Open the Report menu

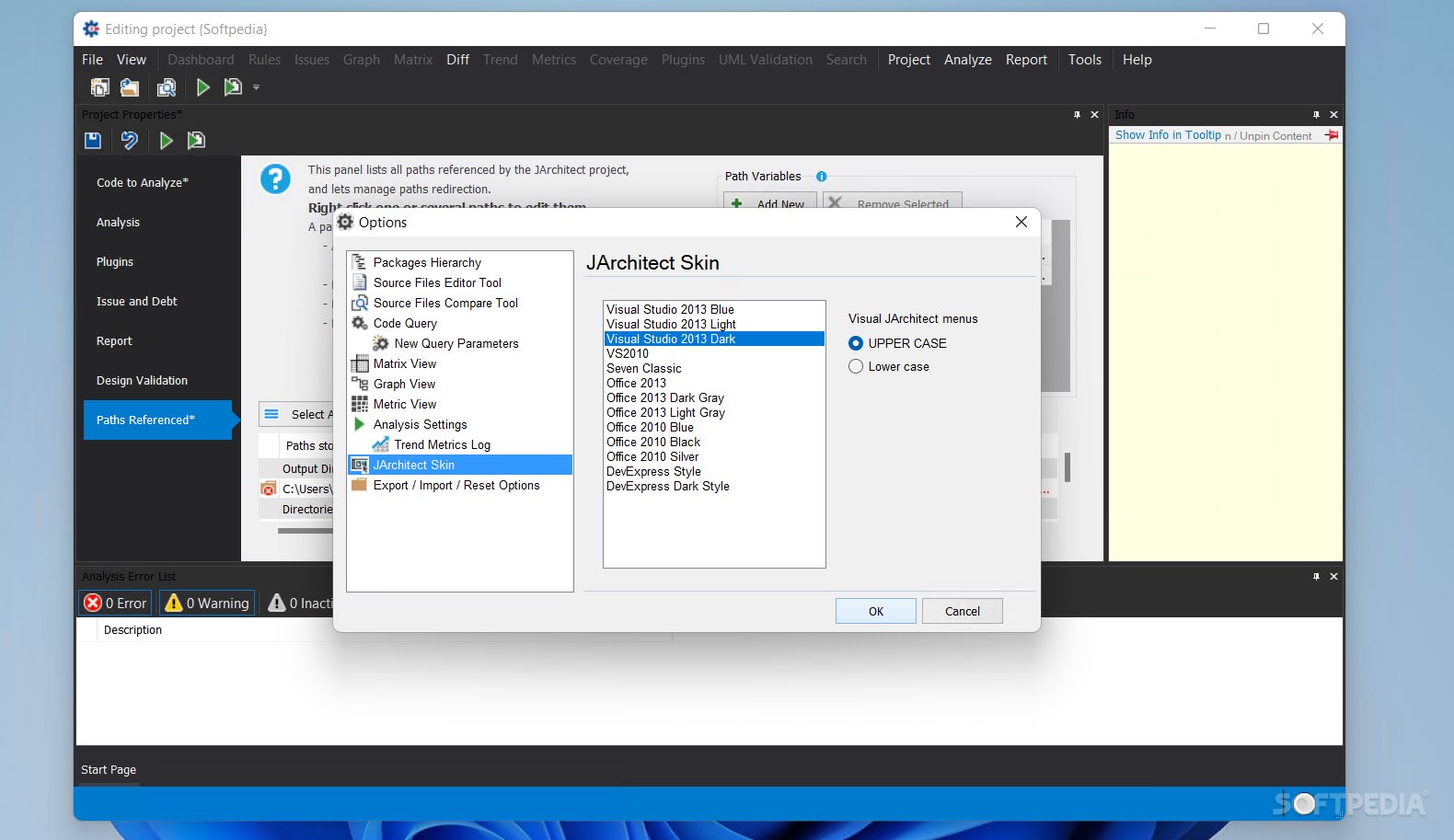pyautogui.click(x=1026, y=60)
